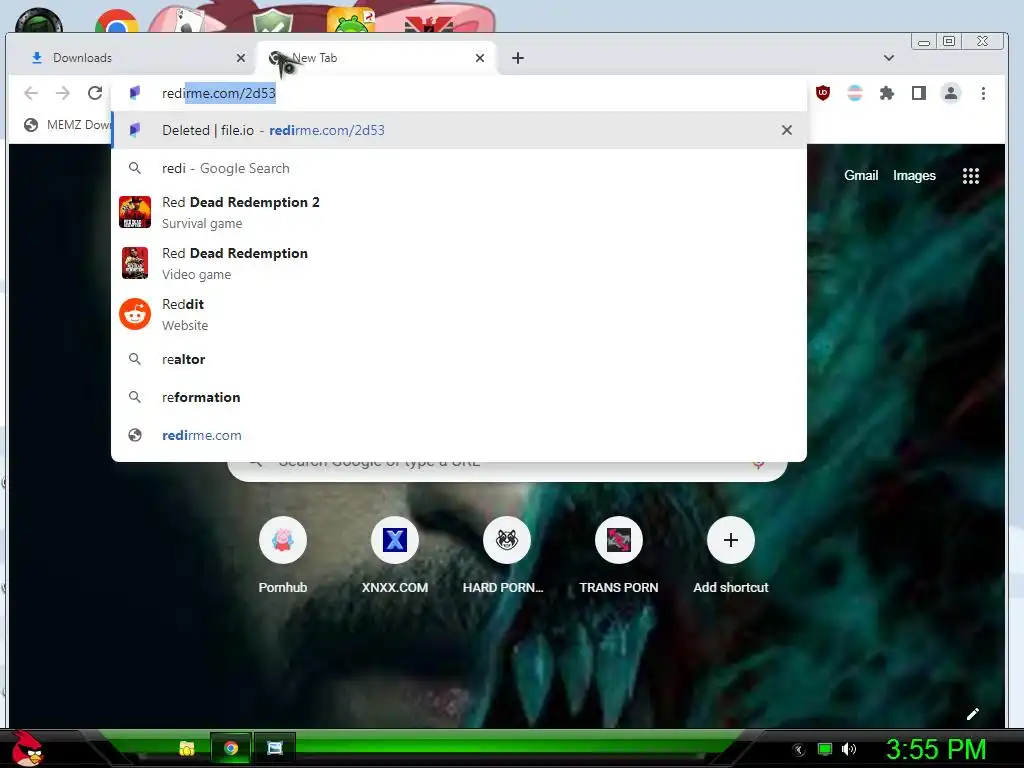Choose the Reddit Website suggestion
The image size is (1024, 768).
click(459, 314)
